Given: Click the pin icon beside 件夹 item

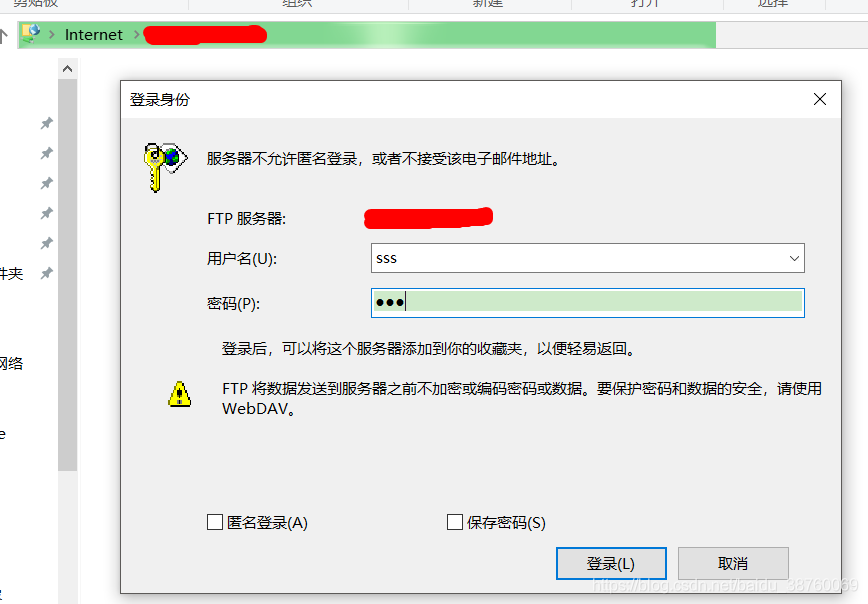Looking at the screenshot, I should [46, 273].
